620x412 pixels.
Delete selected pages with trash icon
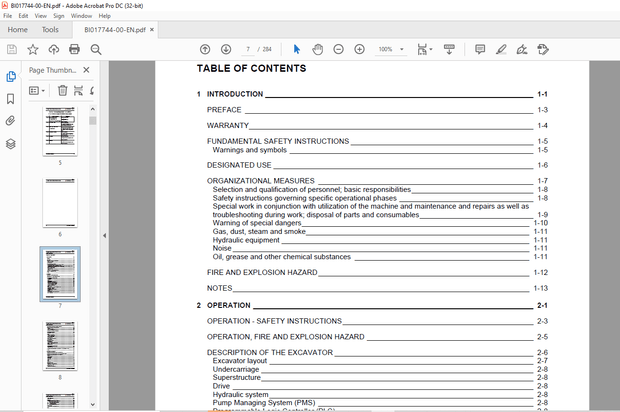(62, 91)
